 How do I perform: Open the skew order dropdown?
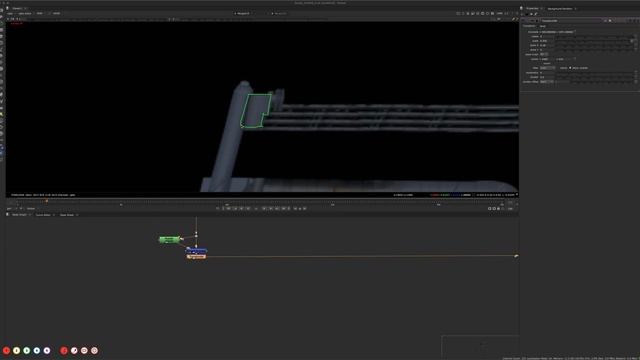[x=544, y=54]
